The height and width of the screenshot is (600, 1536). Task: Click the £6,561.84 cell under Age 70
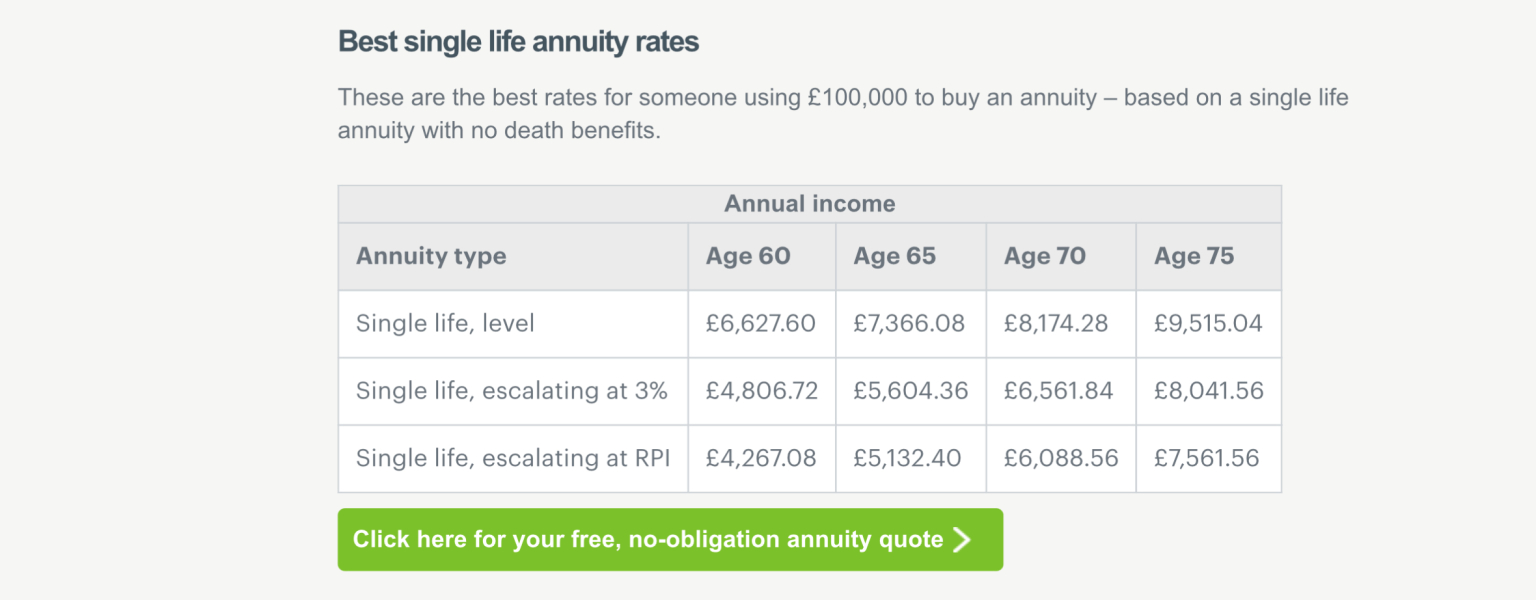[x=1058, y=391]
